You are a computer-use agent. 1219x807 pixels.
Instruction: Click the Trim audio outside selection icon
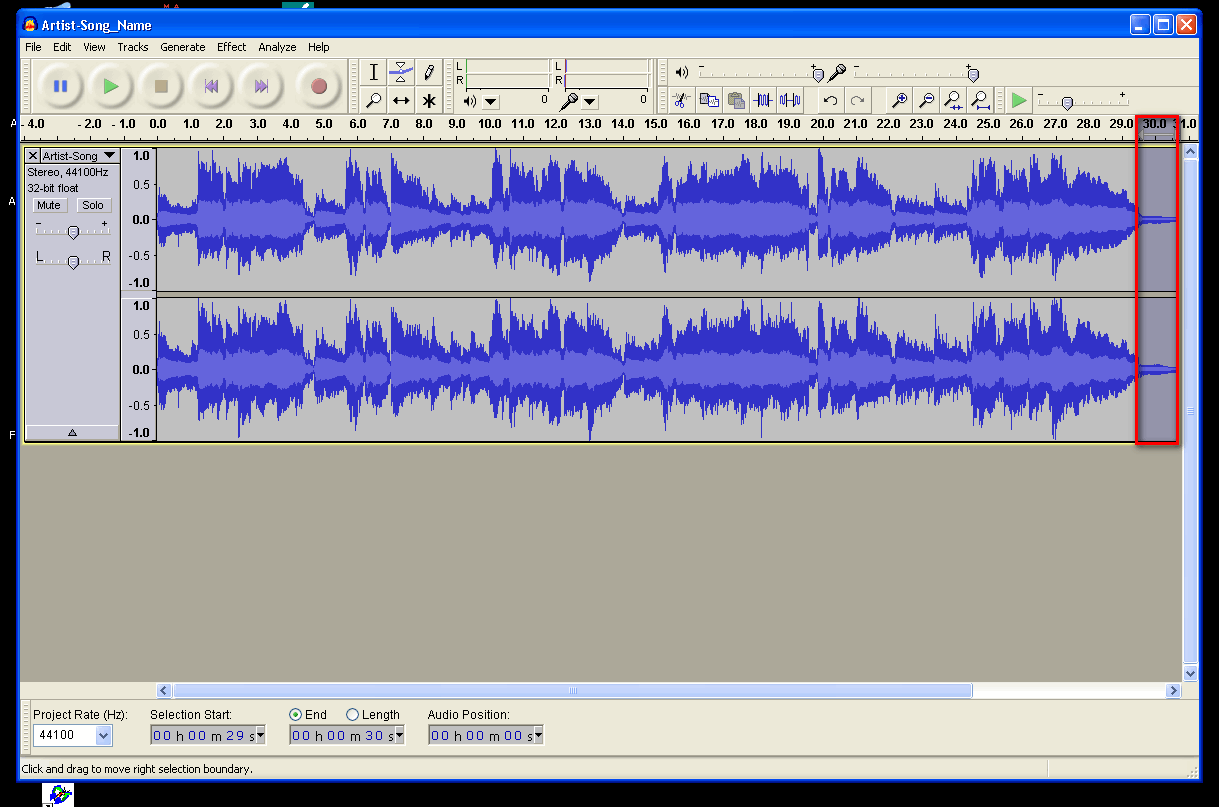pyautogui.click(x=763, y=100)
